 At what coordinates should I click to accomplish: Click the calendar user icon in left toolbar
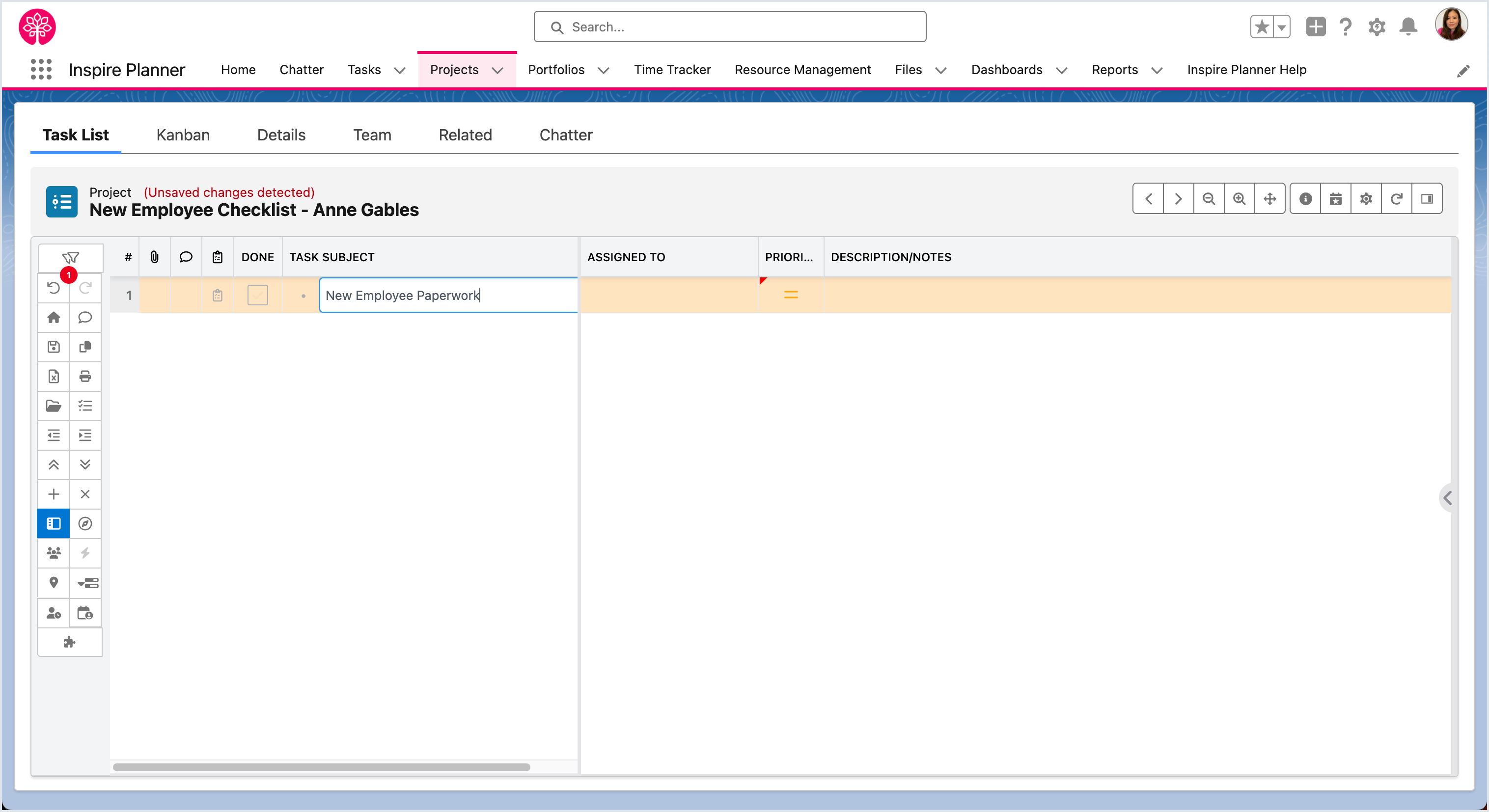point(85,613)
